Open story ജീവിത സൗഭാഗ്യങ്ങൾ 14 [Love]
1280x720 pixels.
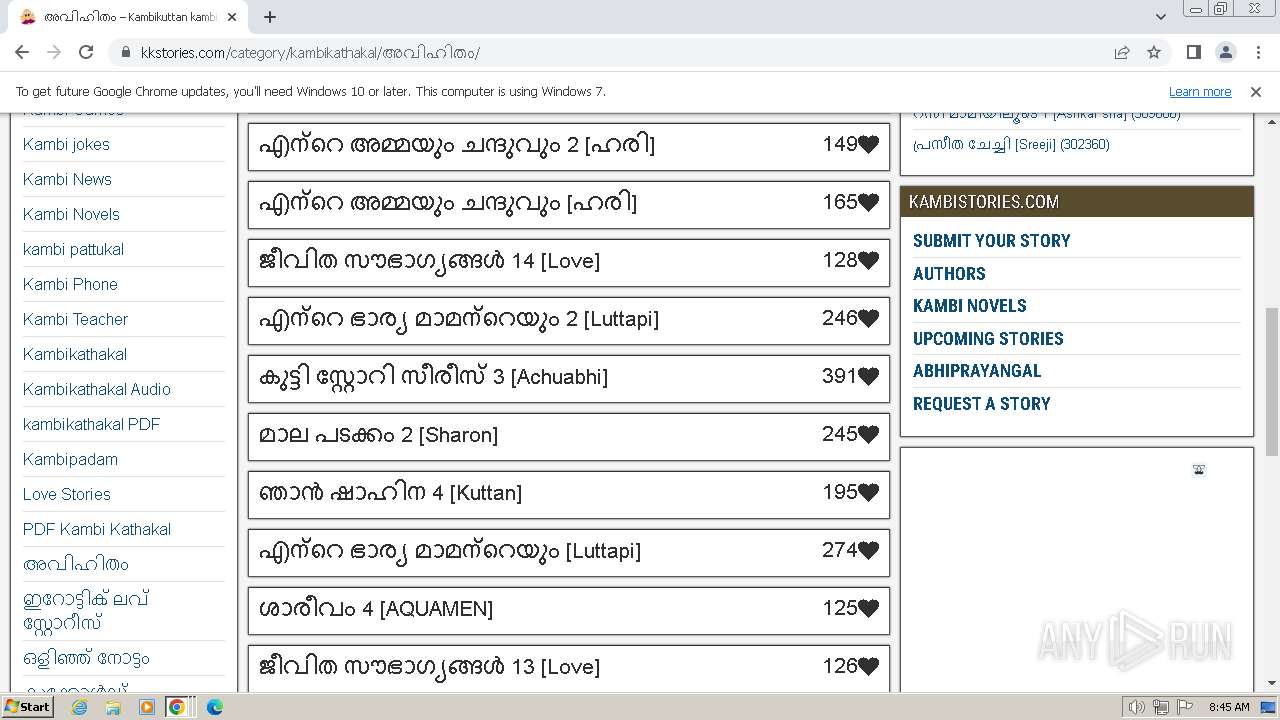coord(429,261)
